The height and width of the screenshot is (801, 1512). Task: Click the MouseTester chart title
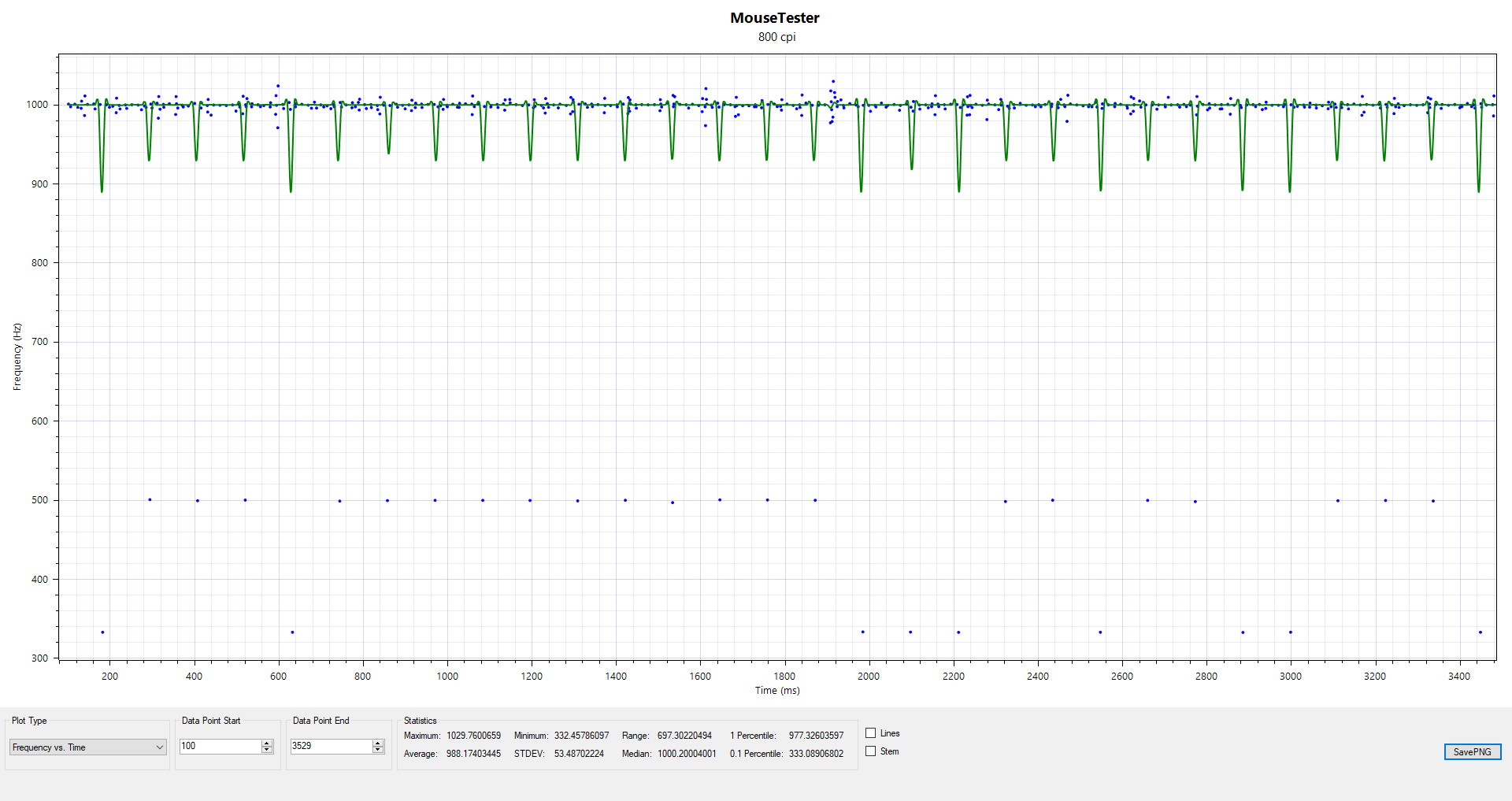click(775, 18)
